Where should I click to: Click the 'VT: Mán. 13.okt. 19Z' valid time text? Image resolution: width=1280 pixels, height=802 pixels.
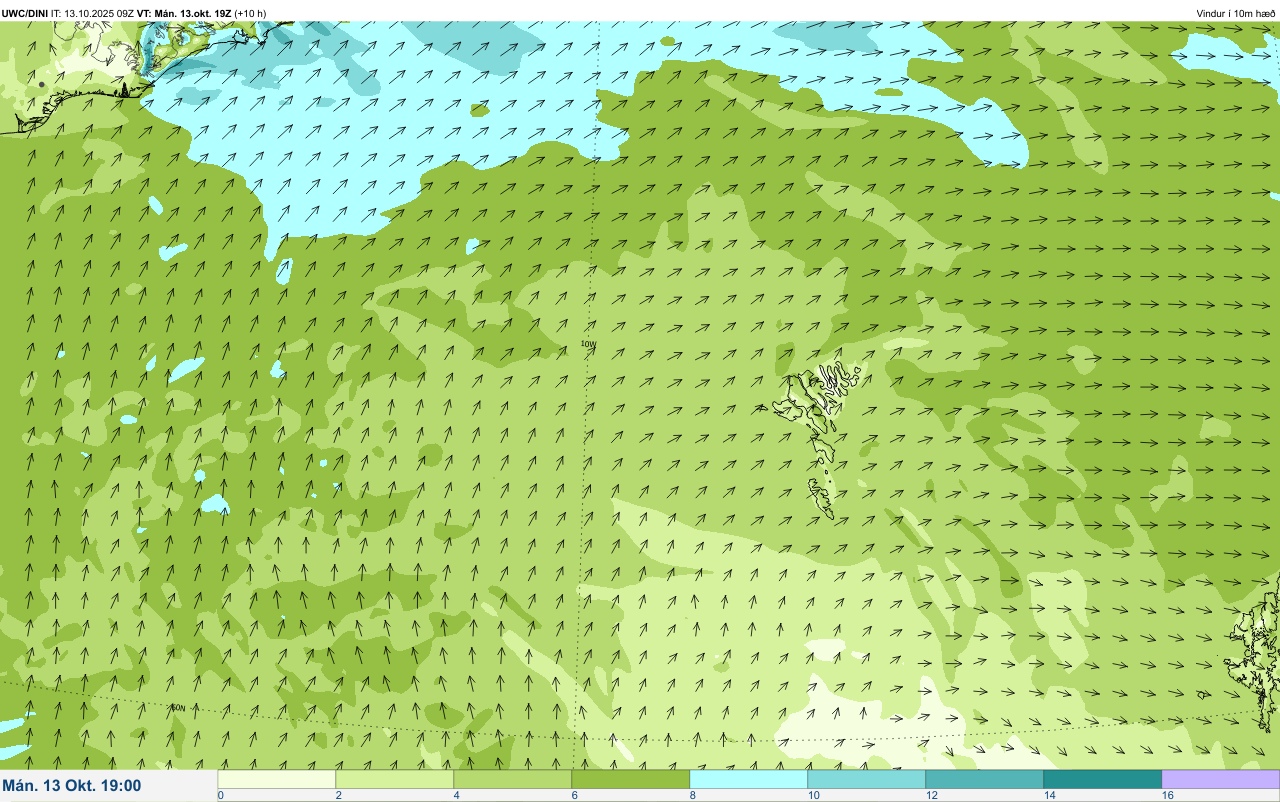pyautogui.click(x=185, y=13)
